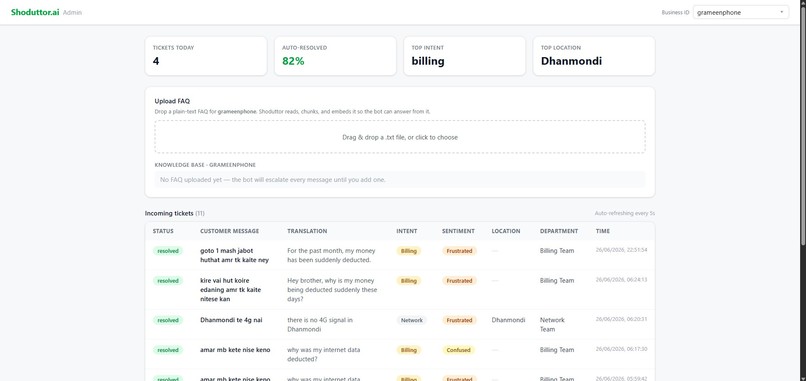The height and width of the screenshot is (381, 806).
Task: Click Network Team department cell
Action: [553, 324]
